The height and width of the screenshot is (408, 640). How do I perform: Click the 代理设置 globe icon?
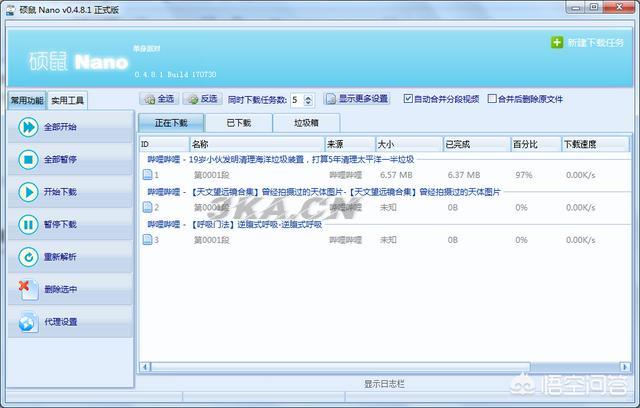point(28,322)
